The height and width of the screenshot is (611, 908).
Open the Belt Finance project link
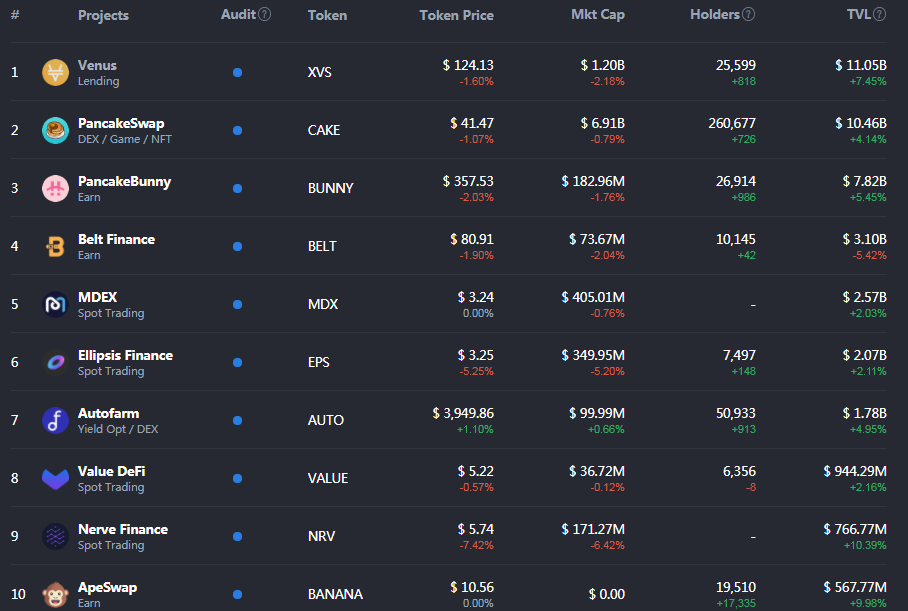116,239
